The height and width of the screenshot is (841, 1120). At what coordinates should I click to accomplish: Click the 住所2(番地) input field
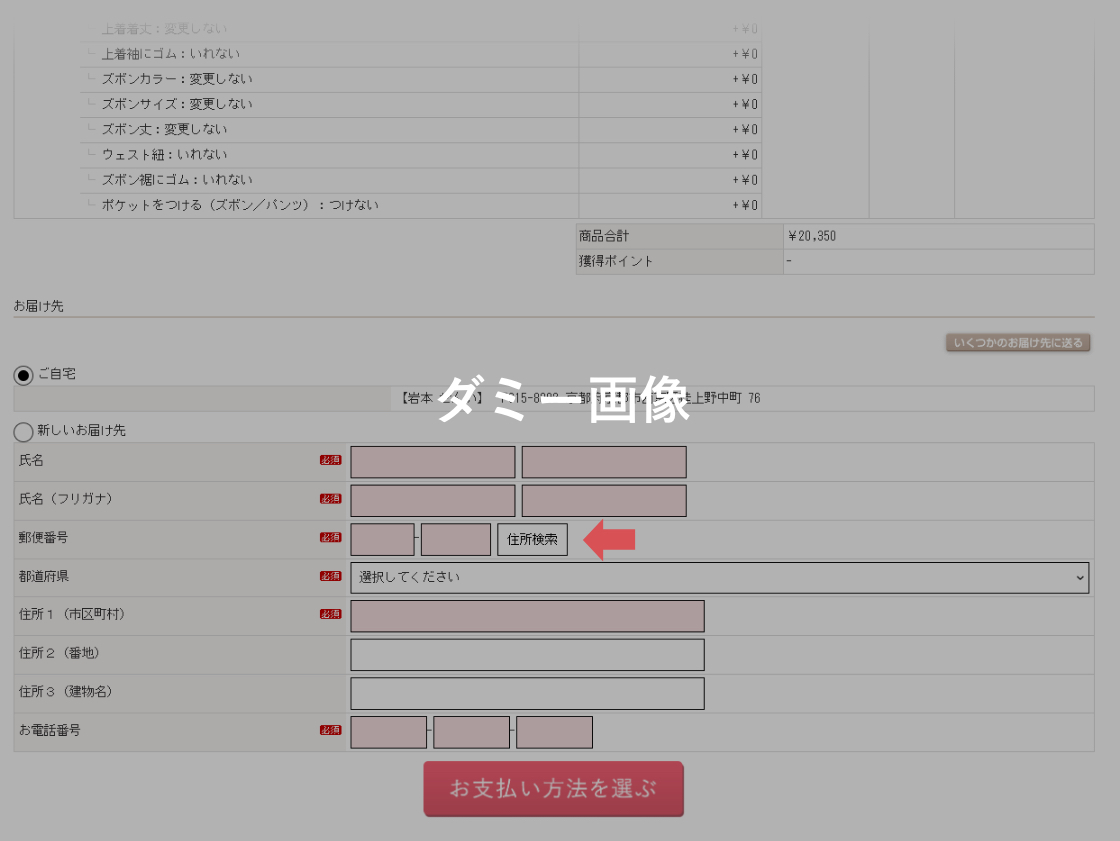pyautogui.click(x=527, y=655)
